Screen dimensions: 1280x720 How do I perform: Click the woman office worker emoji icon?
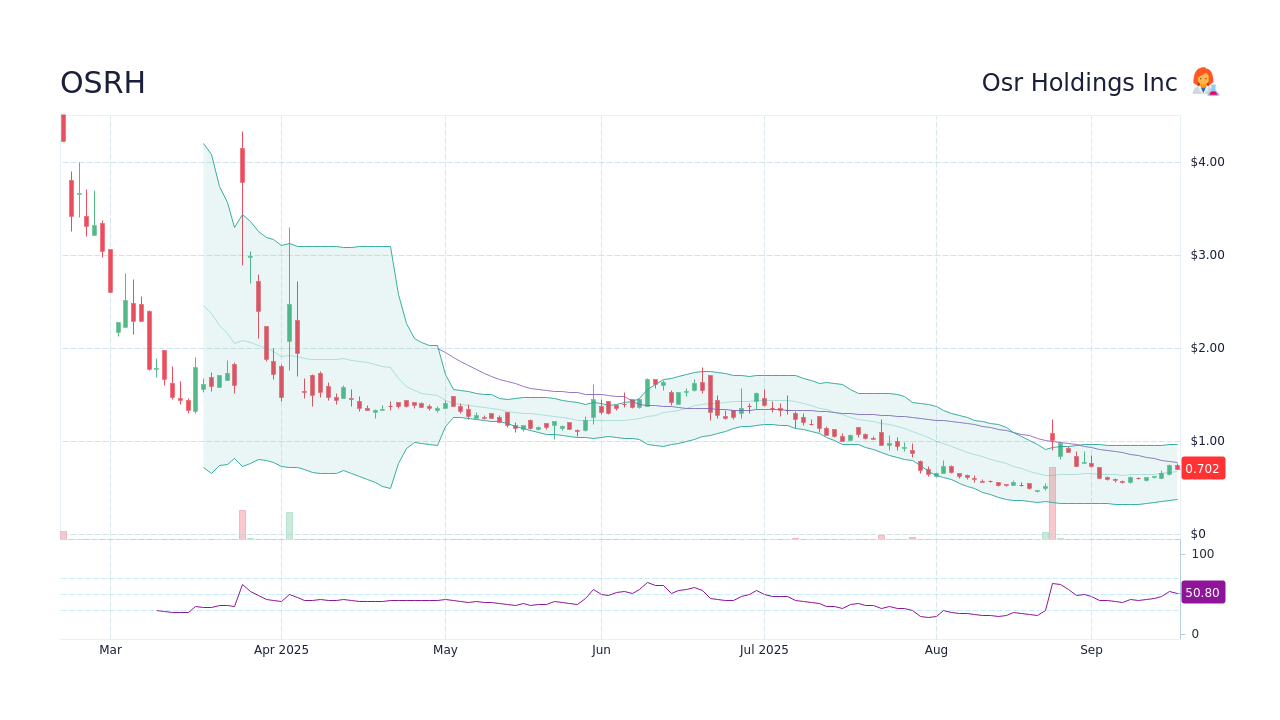click(x=1204, y=82)
